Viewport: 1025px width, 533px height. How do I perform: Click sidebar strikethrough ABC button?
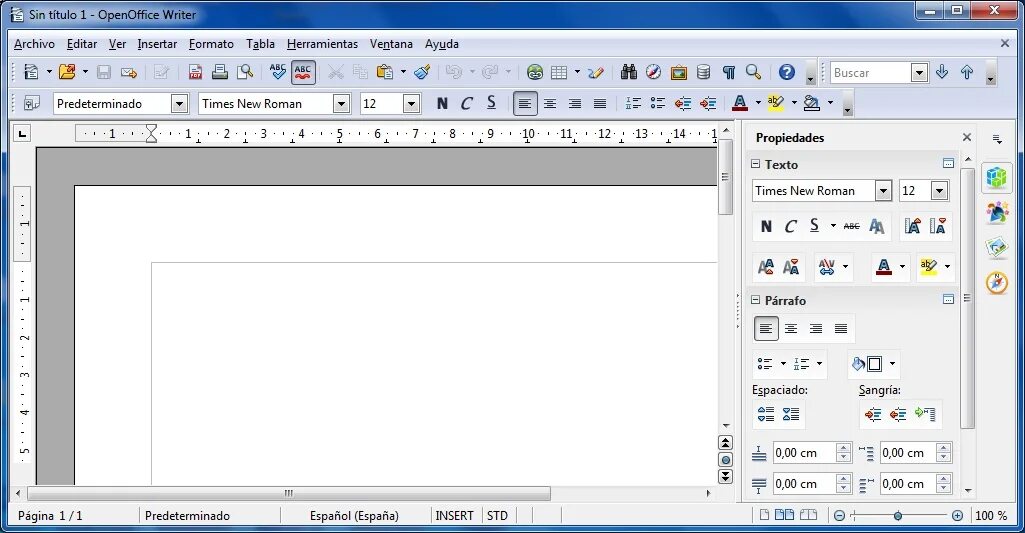[x=851, y=226]
